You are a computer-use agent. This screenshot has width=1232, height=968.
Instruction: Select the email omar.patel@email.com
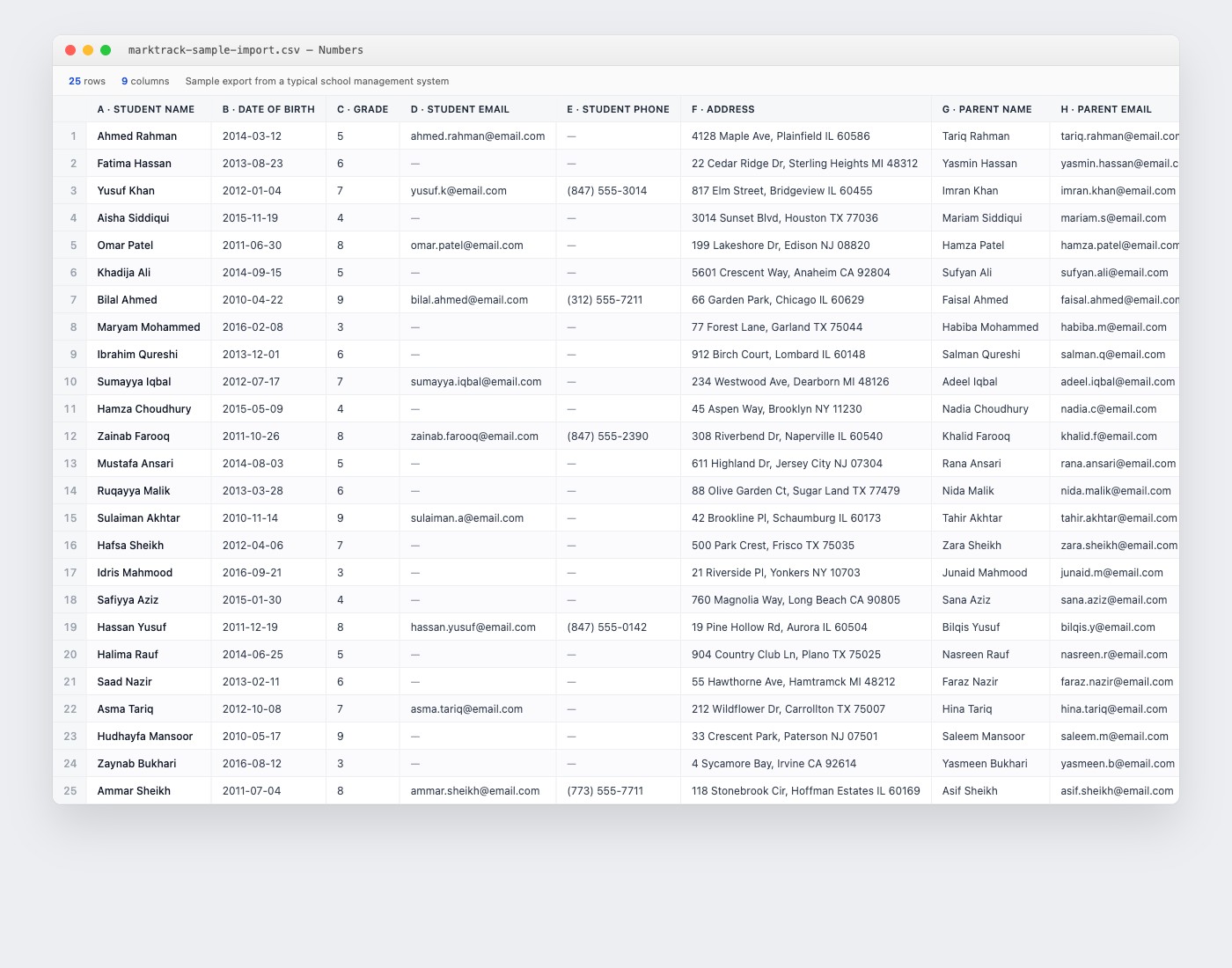click(x=478, y=246)
